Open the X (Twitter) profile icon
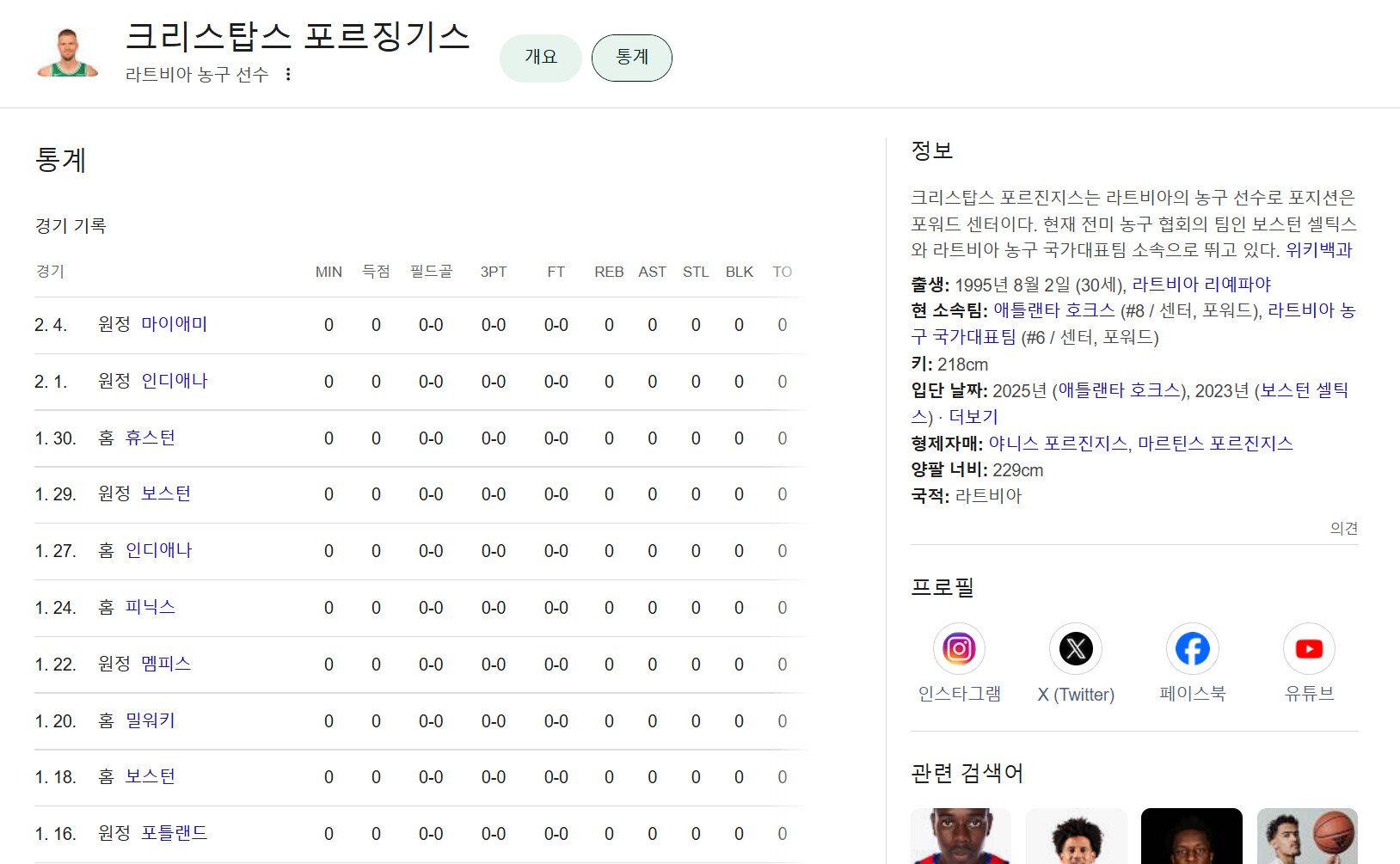Image resolution: width=1400 pixels, height=864 pixels. [x=1076, y=648]
